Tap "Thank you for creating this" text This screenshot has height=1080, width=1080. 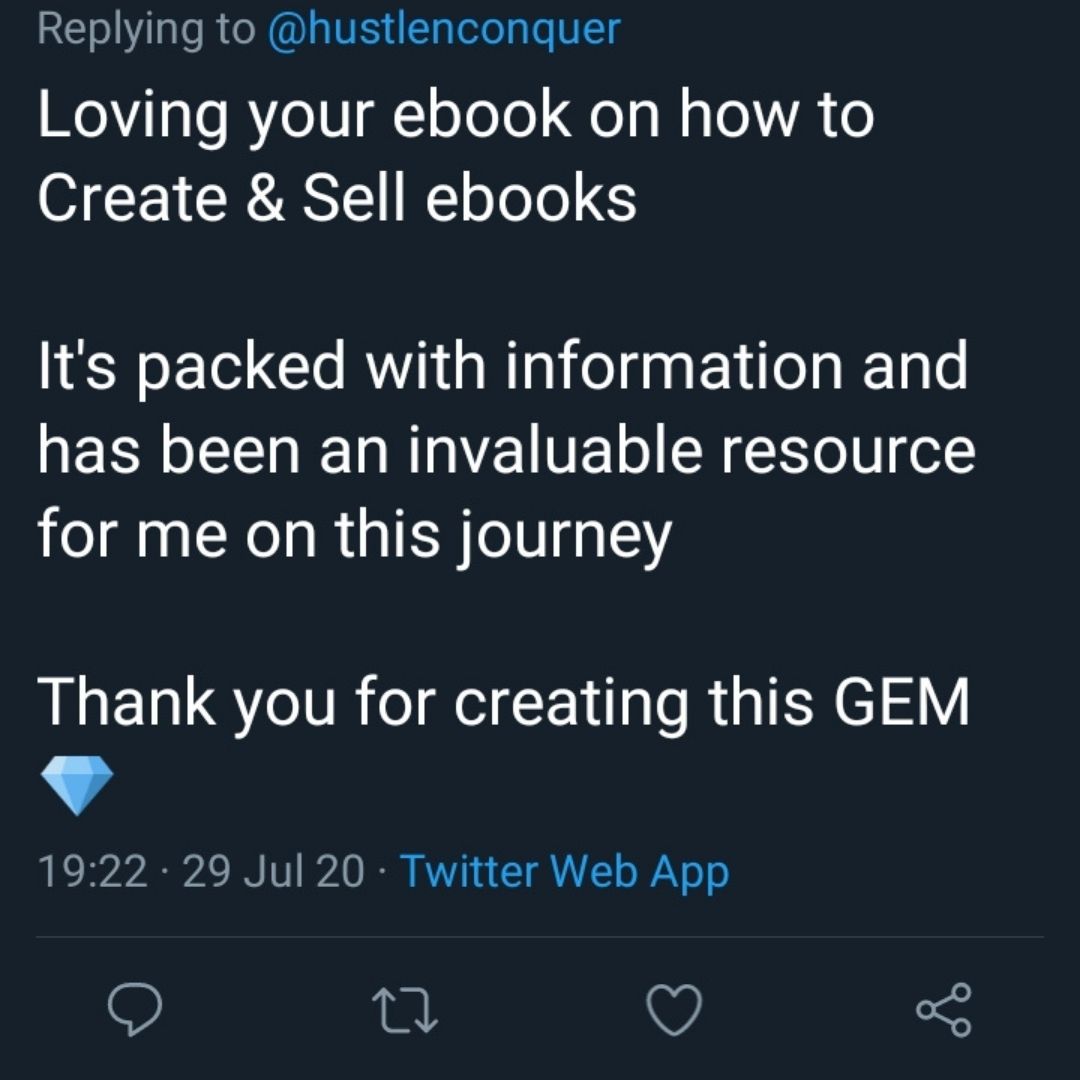[x=425, y=703]
